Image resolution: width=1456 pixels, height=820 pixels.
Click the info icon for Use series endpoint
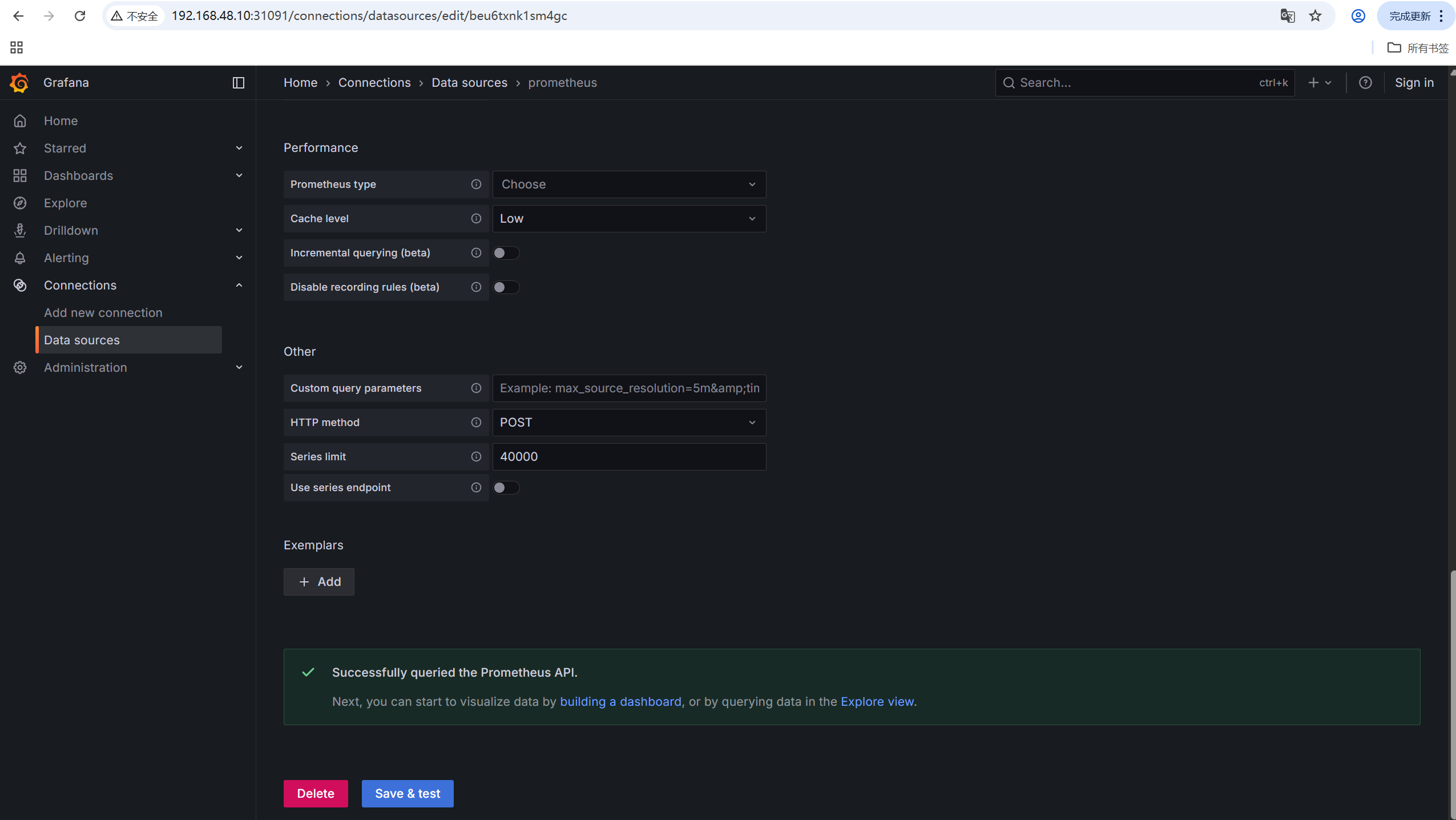(476, 488)
